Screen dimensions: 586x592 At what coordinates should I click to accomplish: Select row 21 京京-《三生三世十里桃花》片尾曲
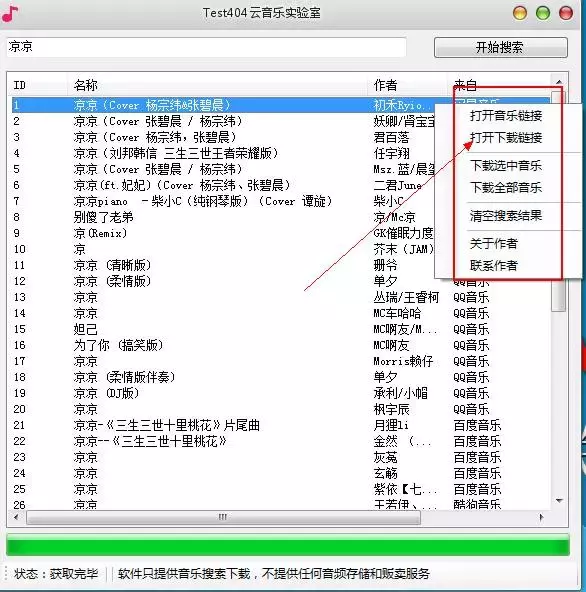[x=281, y=425]
